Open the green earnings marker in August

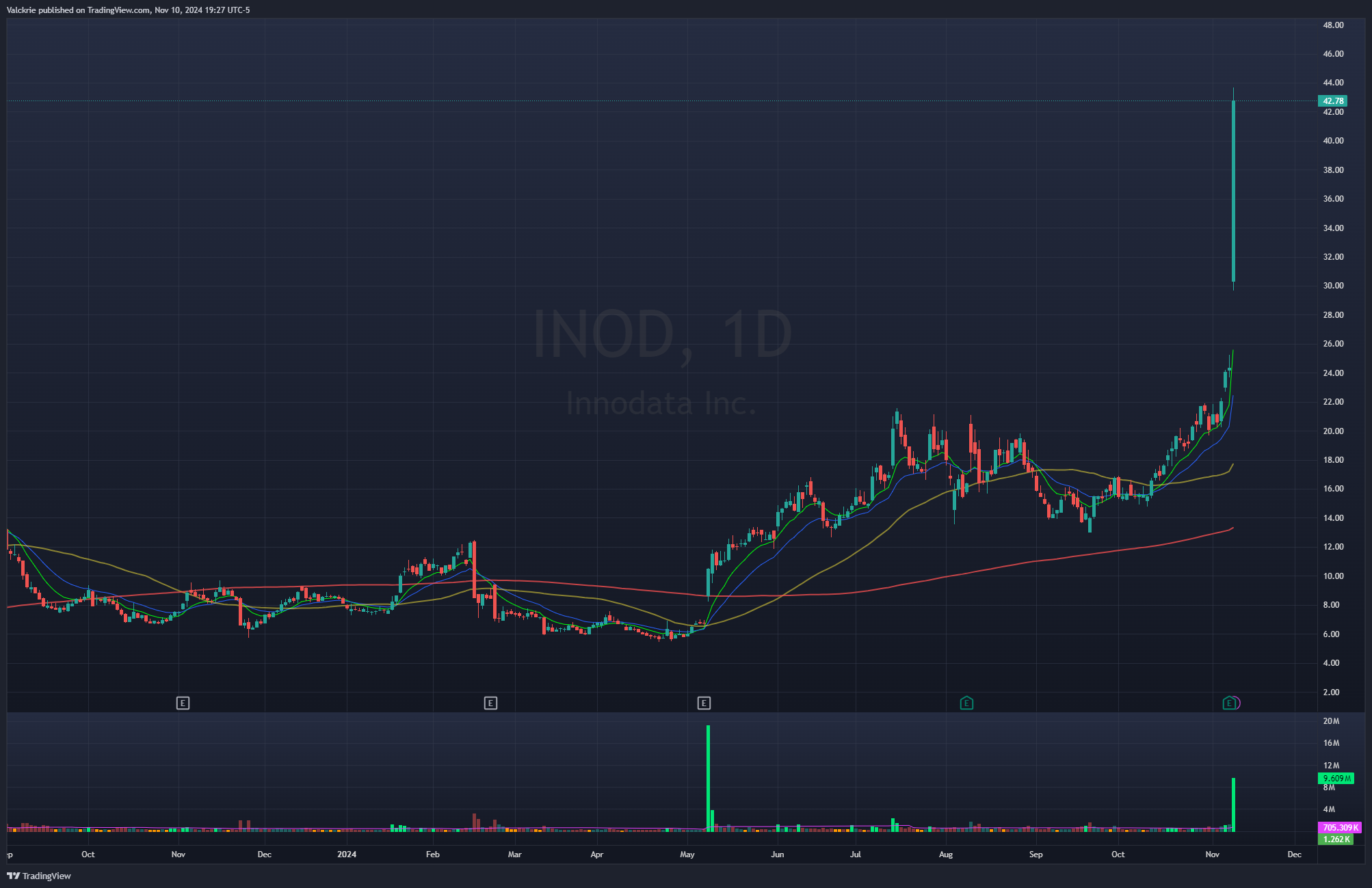point(966,703)
